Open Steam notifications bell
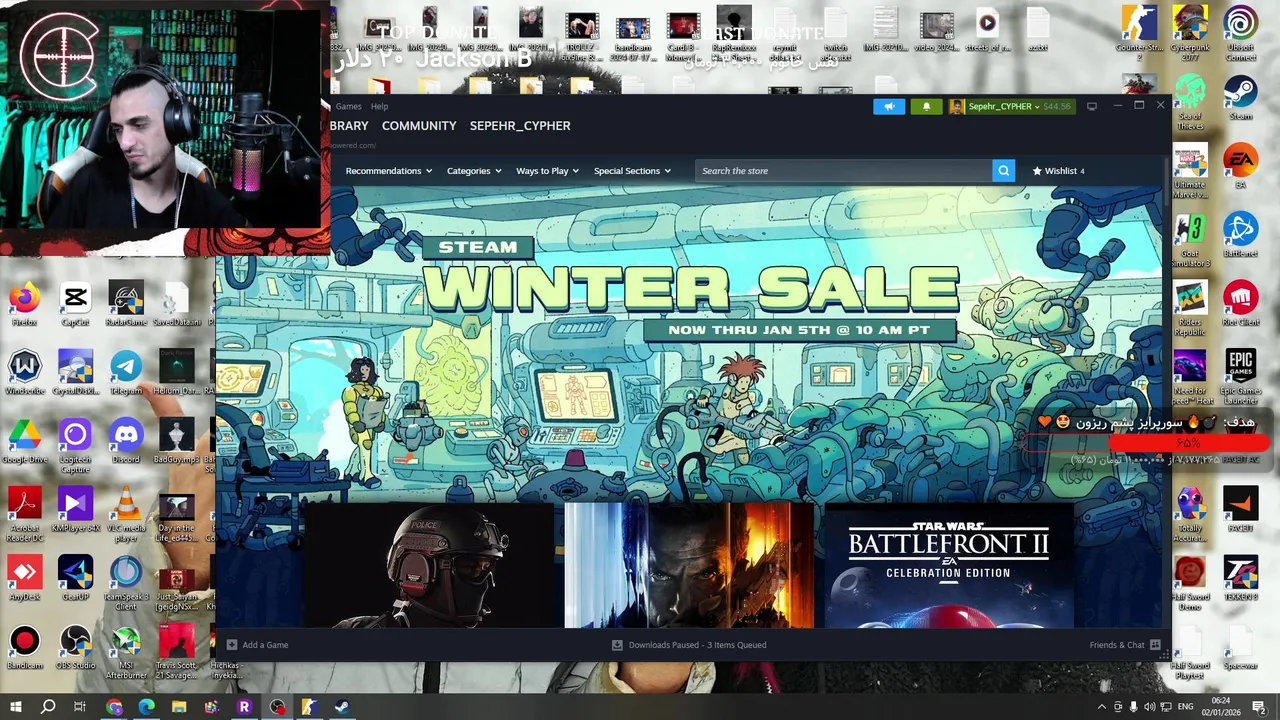Viewport: 1280px width, 720px height. point(926,106)
